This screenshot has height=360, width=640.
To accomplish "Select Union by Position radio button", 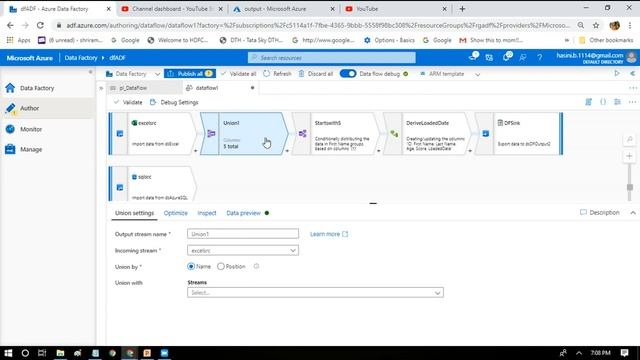I will point(220,266).
